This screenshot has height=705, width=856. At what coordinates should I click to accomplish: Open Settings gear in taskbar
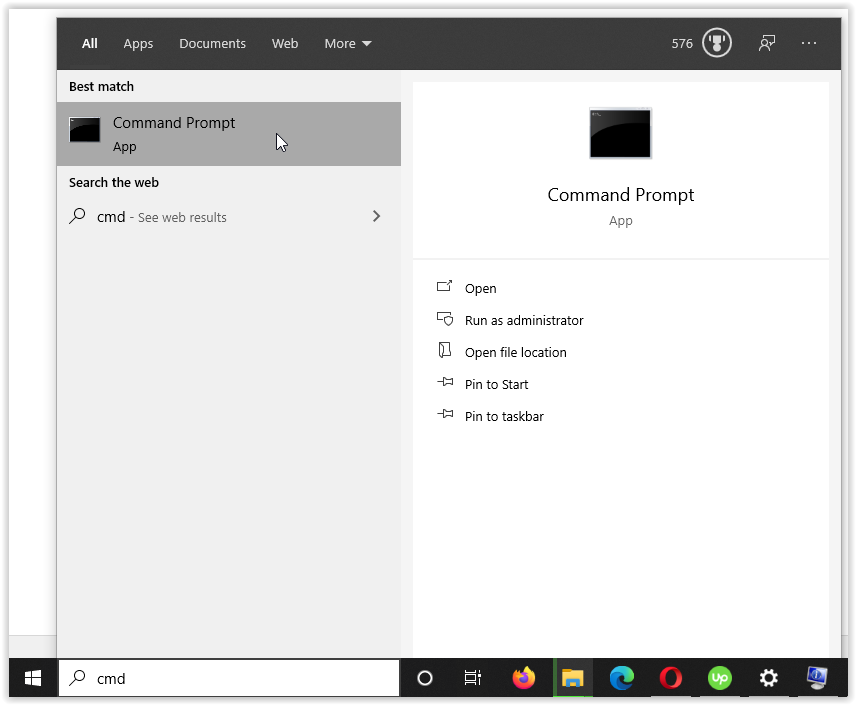768,678
